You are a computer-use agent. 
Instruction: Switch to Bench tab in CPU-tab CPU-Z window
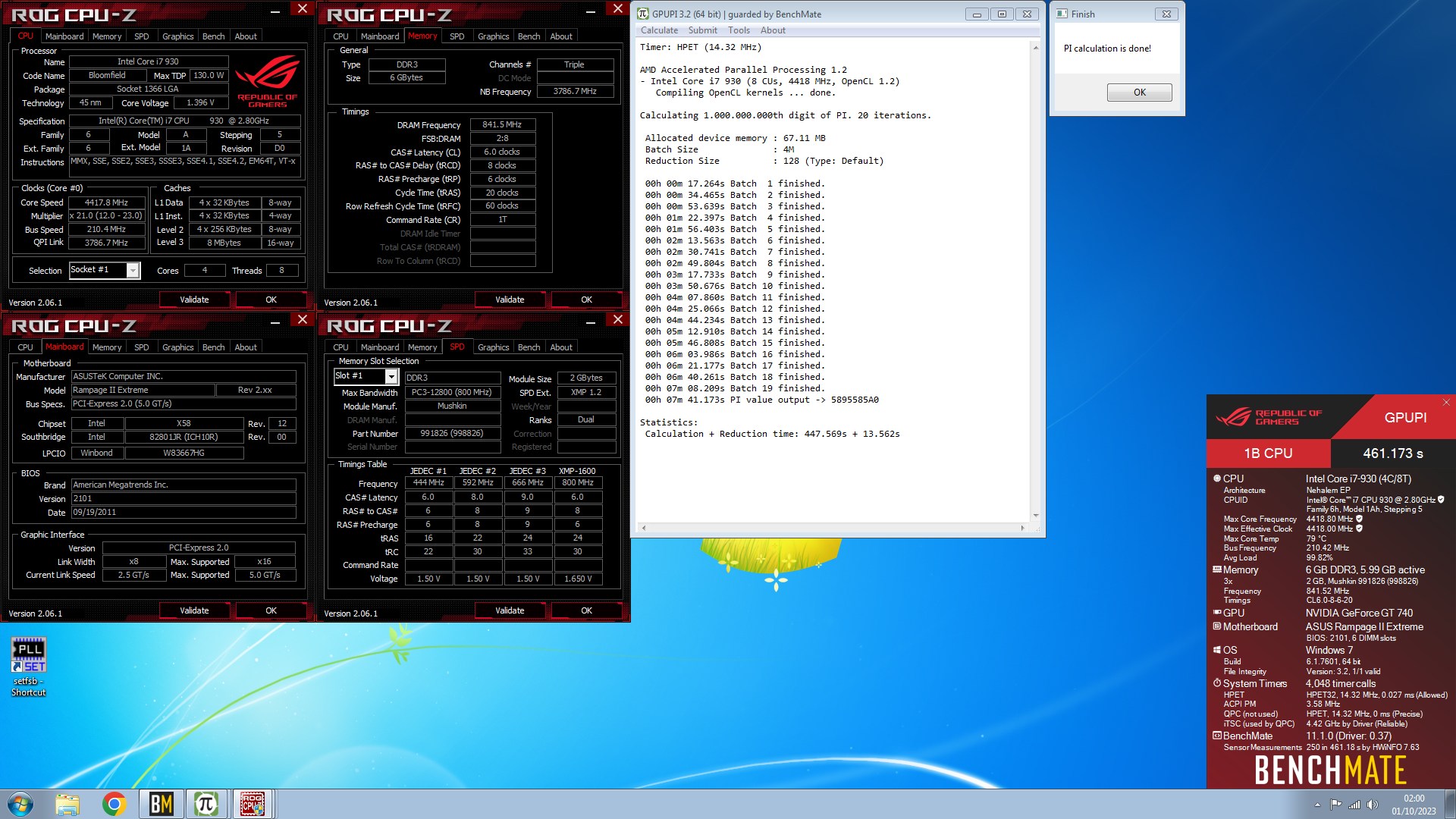213,36
